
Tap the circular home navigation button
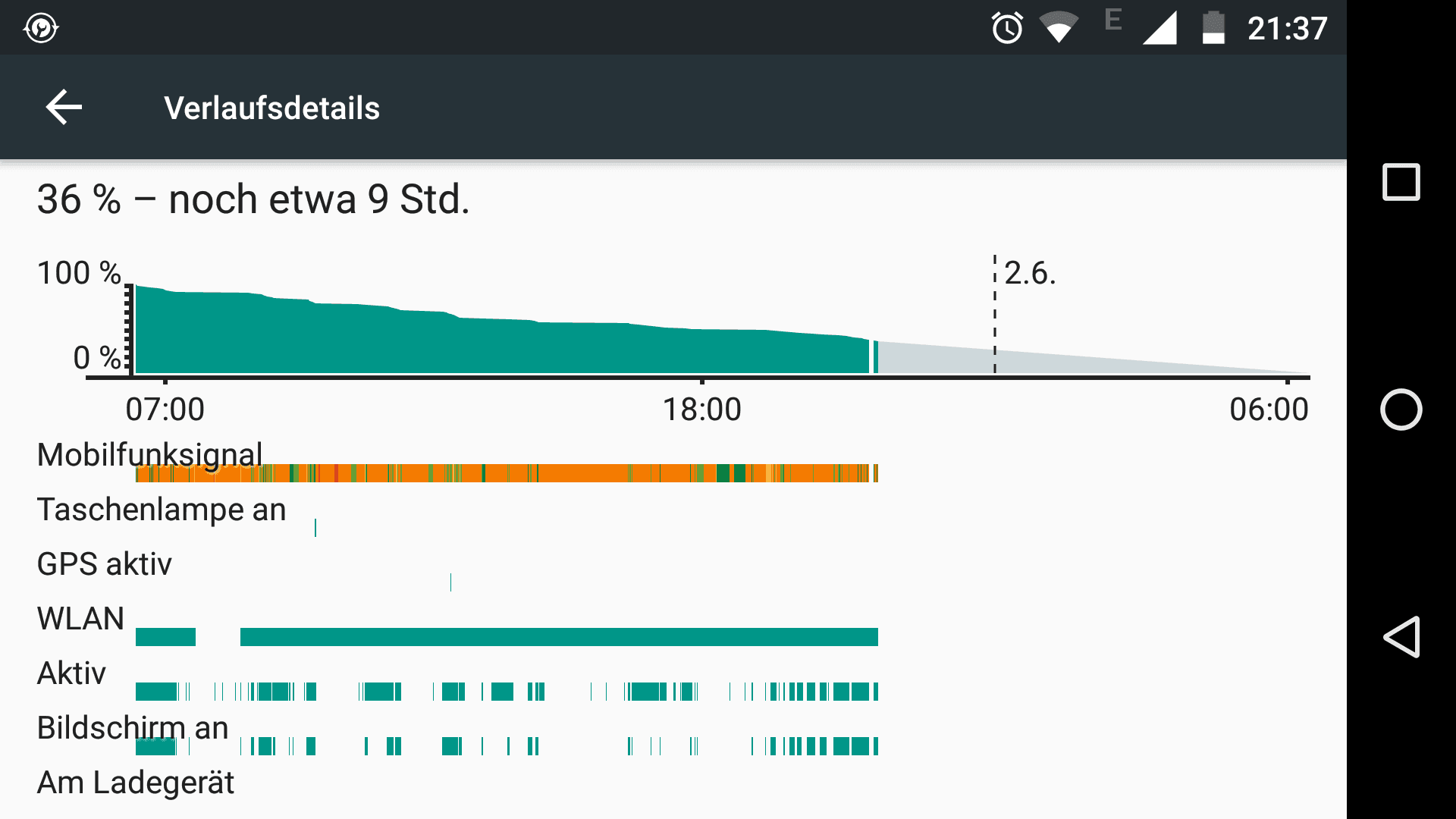pos(1401,409)
